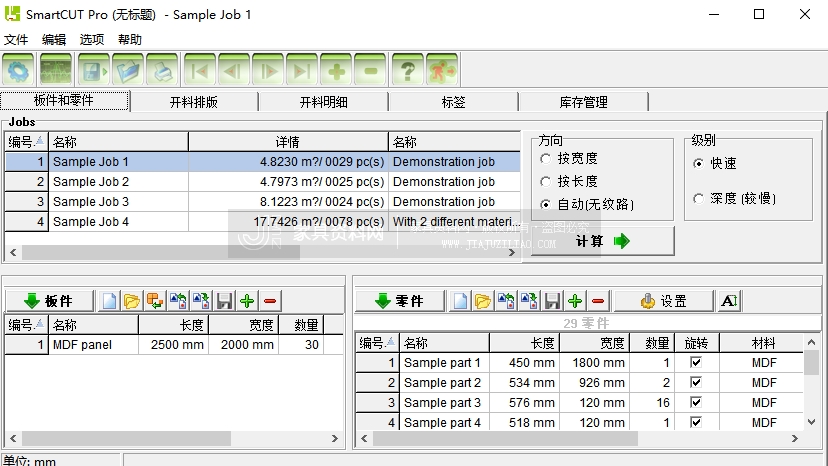
Task: Switch to the 库存管理 tab
Action: pos(584,102)
